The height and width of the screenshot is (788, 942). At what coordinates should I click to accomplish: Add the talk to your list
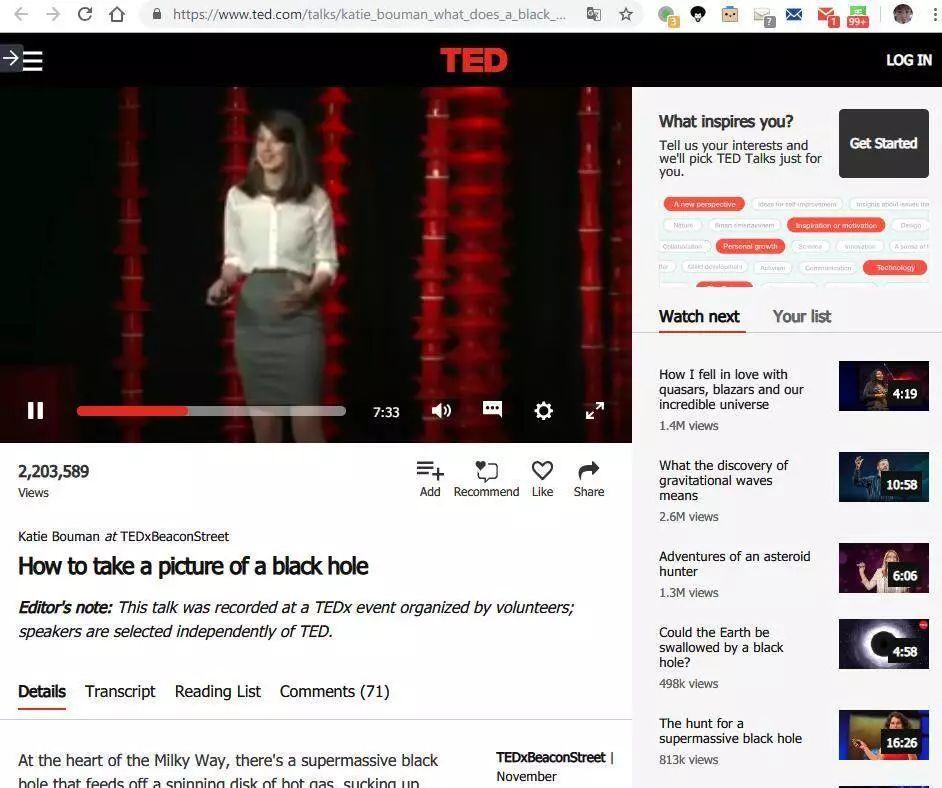(x=430, y=479)
